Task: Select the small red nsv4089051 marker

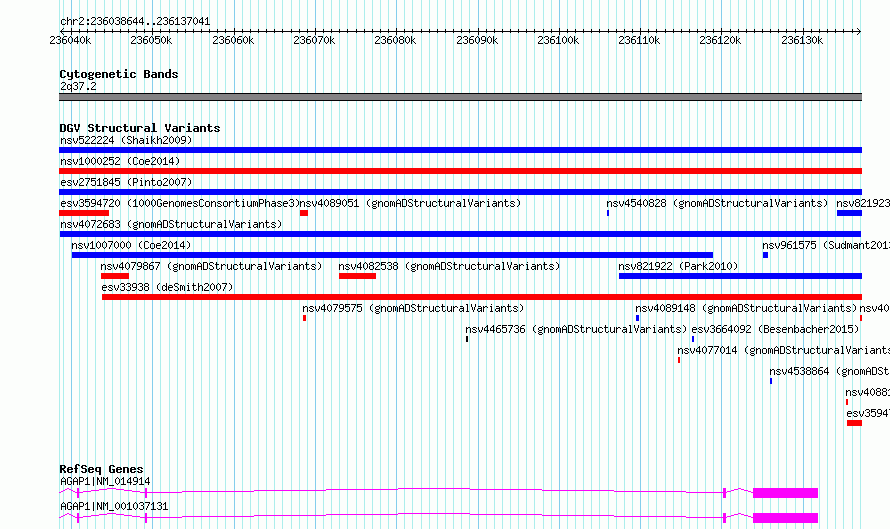Action: tap(304, 213)
